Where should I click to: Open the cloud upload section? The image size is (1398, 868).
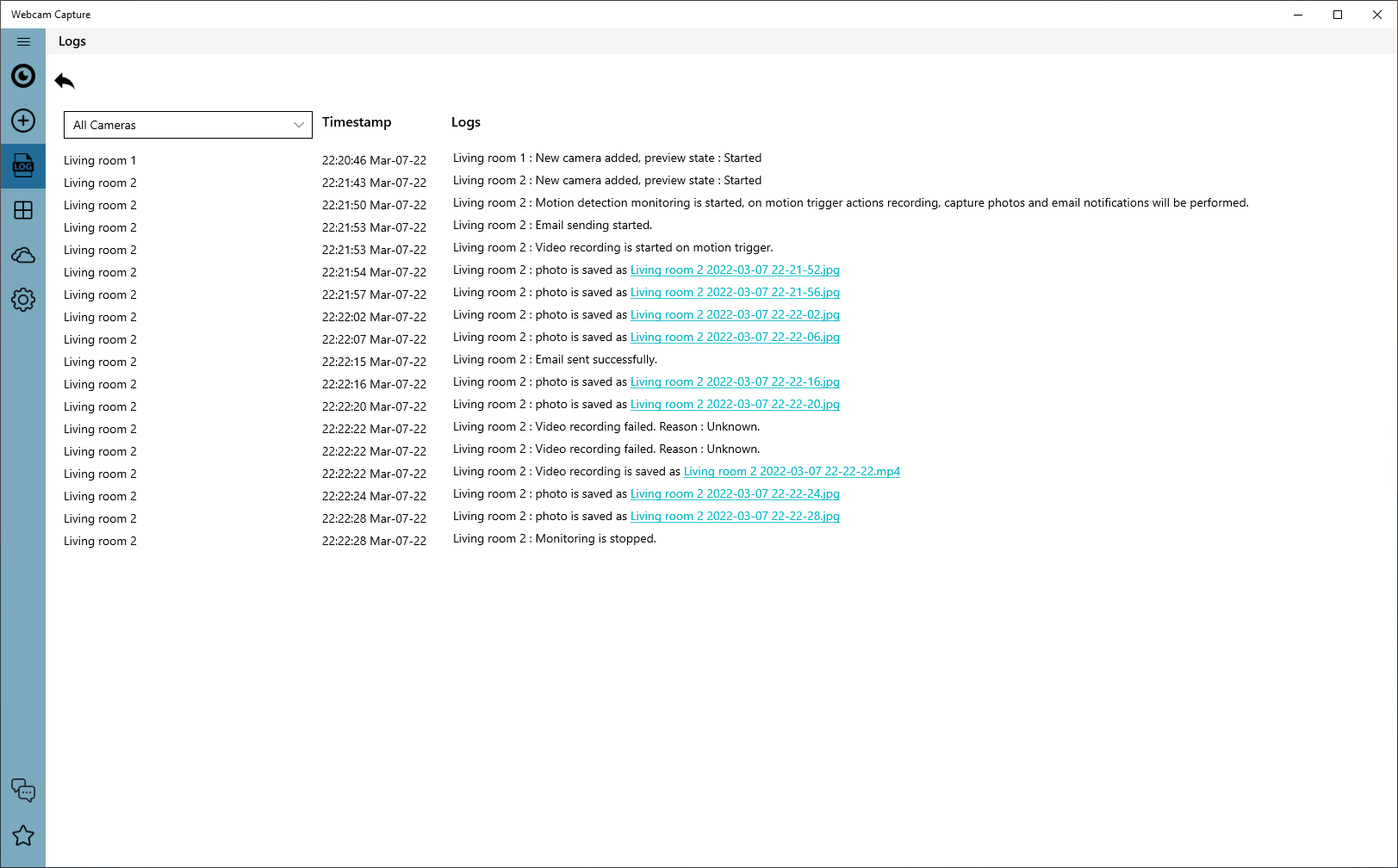(x=23, y=255)
